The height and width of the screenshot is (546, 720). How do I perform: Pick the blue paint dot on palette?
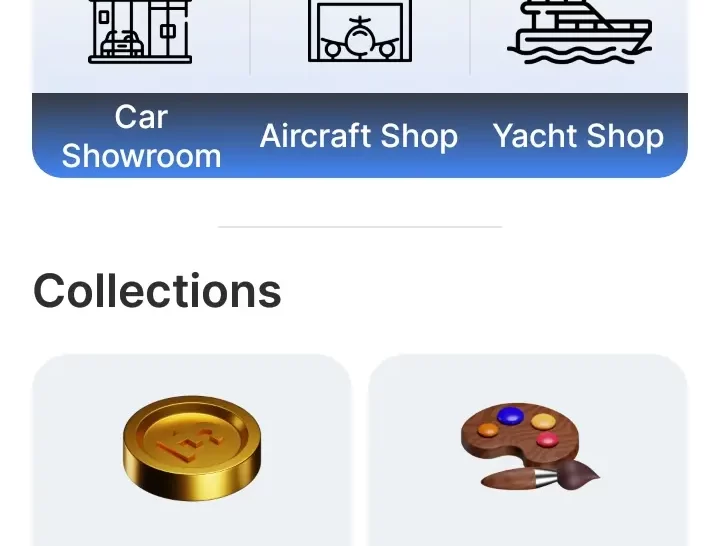click(x=510, y=416)
